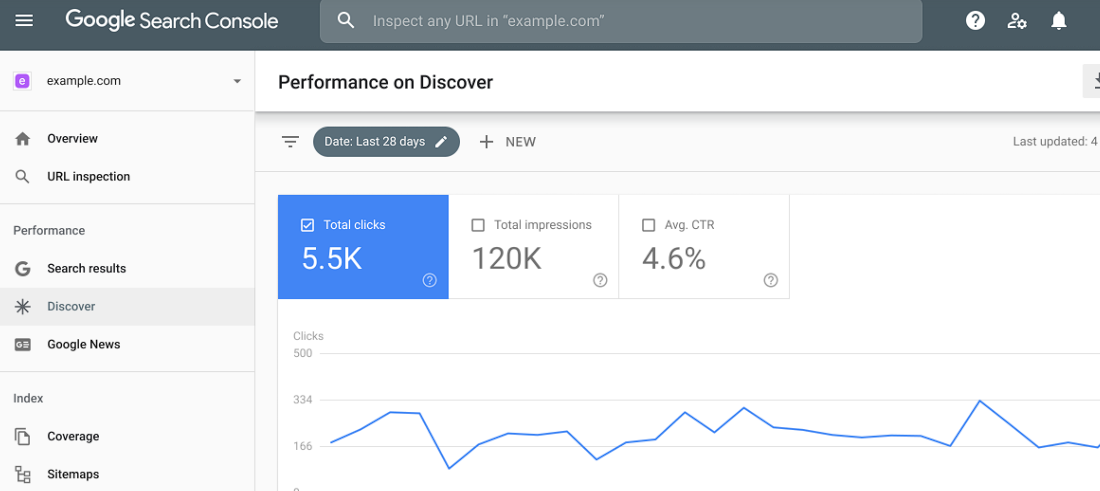This screenshot has width=1100, height=491.
Task: Click the 120K total impressions value
Action: [507, 259]
